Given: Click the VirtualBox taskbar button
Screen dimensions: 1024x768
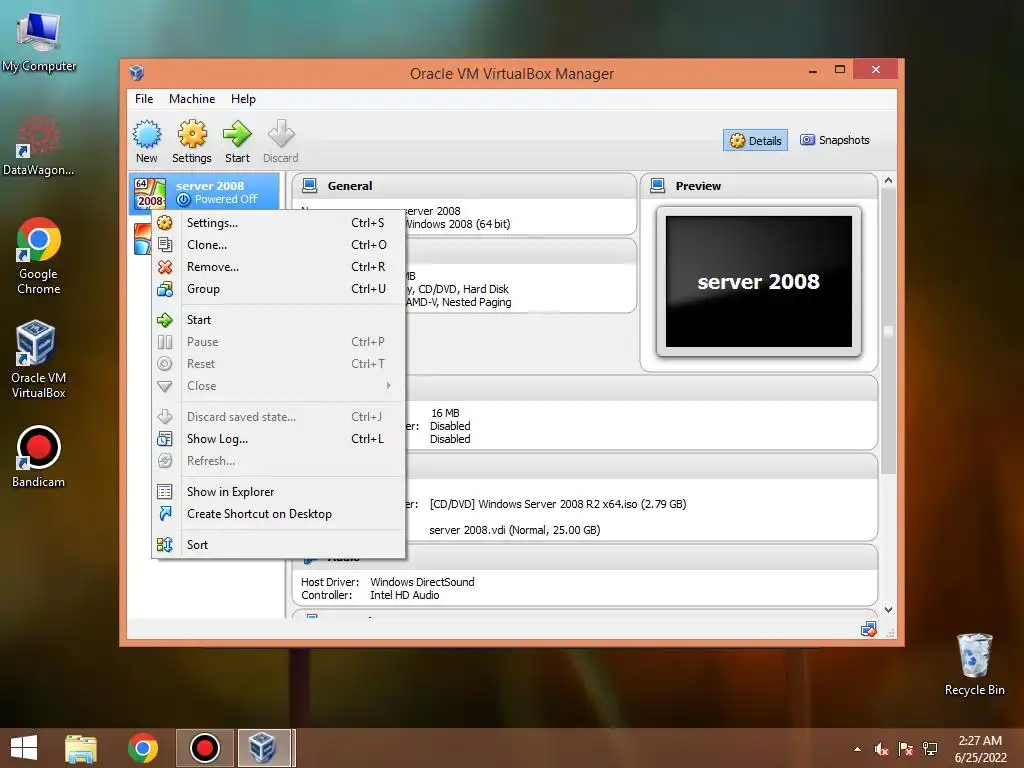Looking at the screenshot, I should (x=264, y=748).
